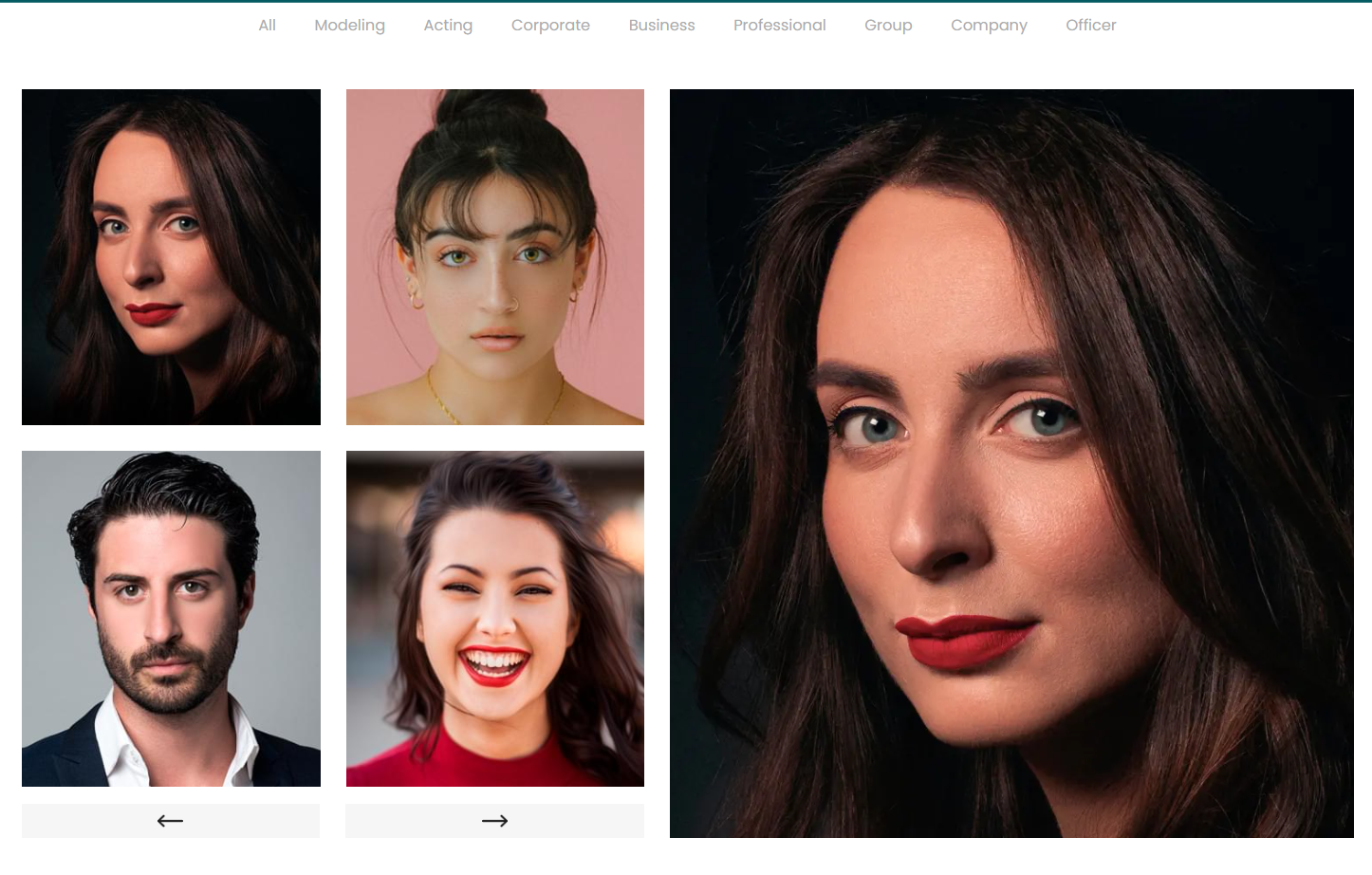The width and height of the screenshot is (1372, 875).
Task: Open the Officer filter
Action: tap(1091, 26)
